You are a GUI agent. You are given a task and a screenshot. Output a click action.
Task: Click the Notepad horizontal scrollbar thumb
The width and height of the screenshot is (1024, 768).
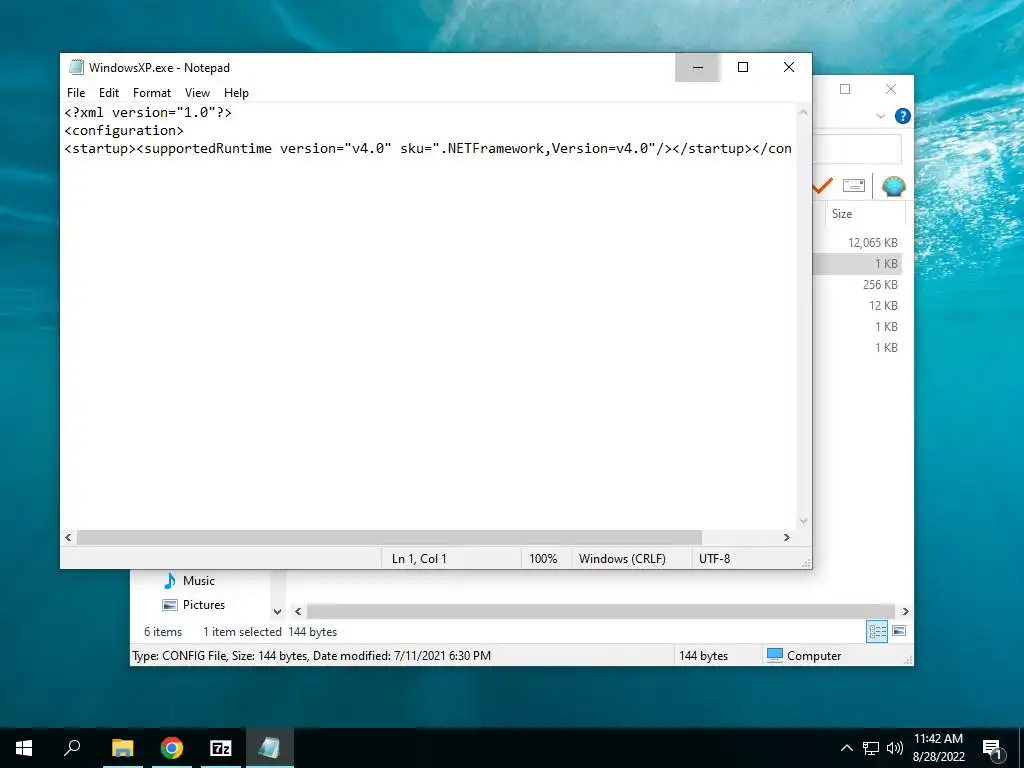(389, 537)
